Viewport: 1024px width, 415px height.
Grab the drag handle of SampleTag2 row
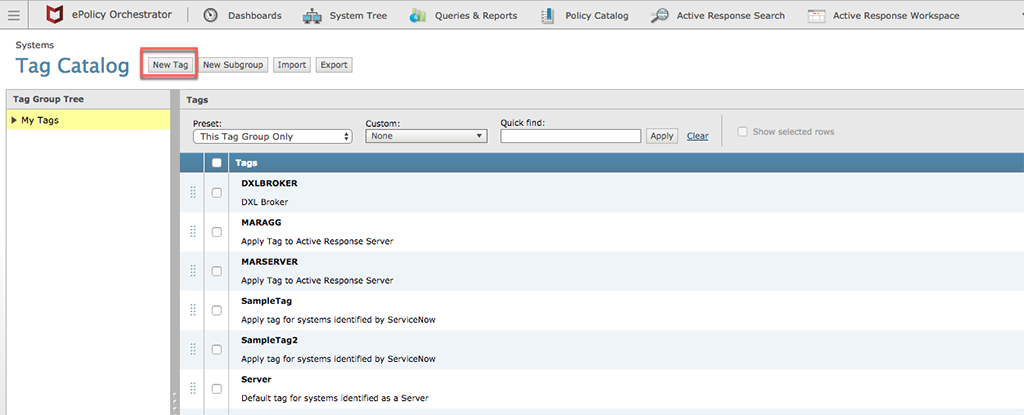193,349
